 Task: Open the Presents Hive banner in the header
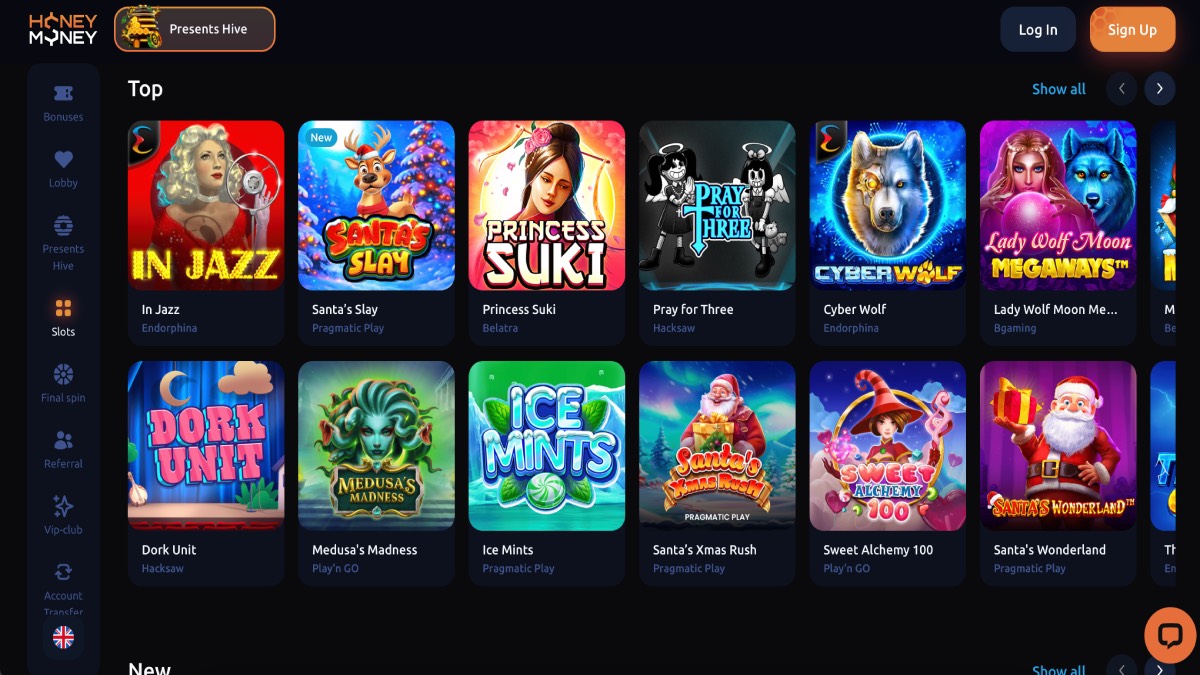(x=195, y=29)
